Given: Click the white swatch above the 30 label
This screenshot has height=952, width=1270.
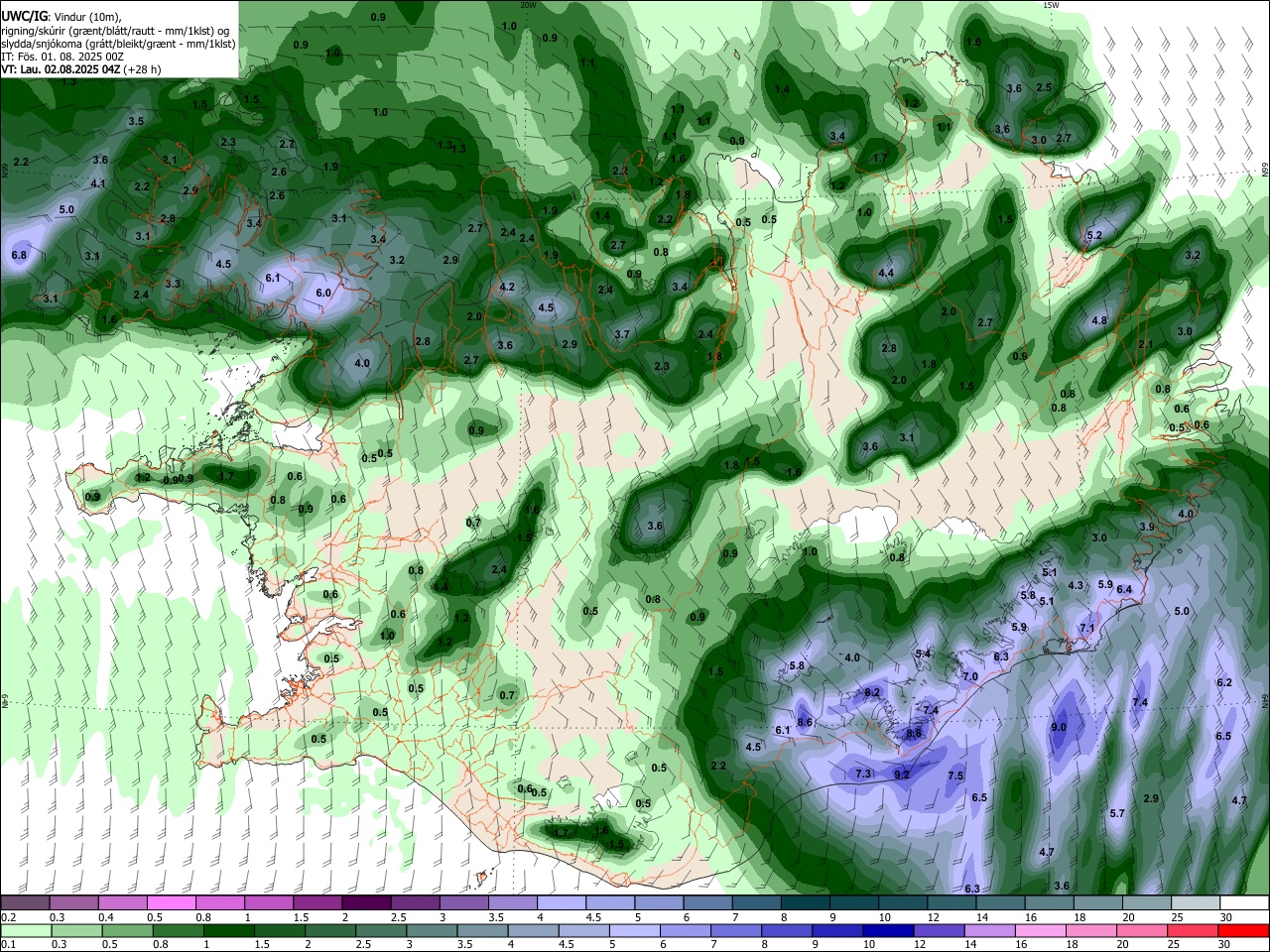Looking at the screenshot, I should (1244, 902).
